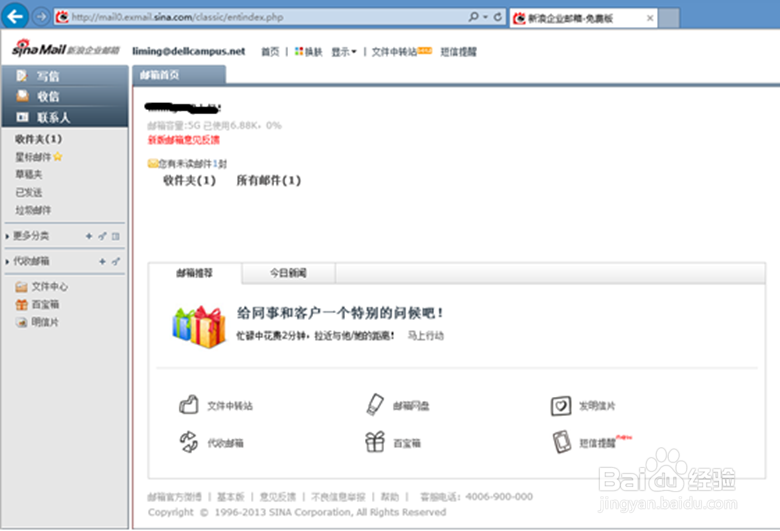The height and width of the screenshot is (531, 780).
Task: Click the 更多分类 list view icon
Action: 115,236
